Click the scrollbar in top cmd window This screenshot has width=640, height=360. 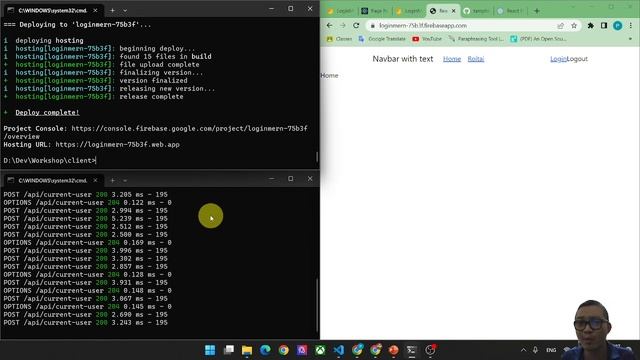[317, 157]
